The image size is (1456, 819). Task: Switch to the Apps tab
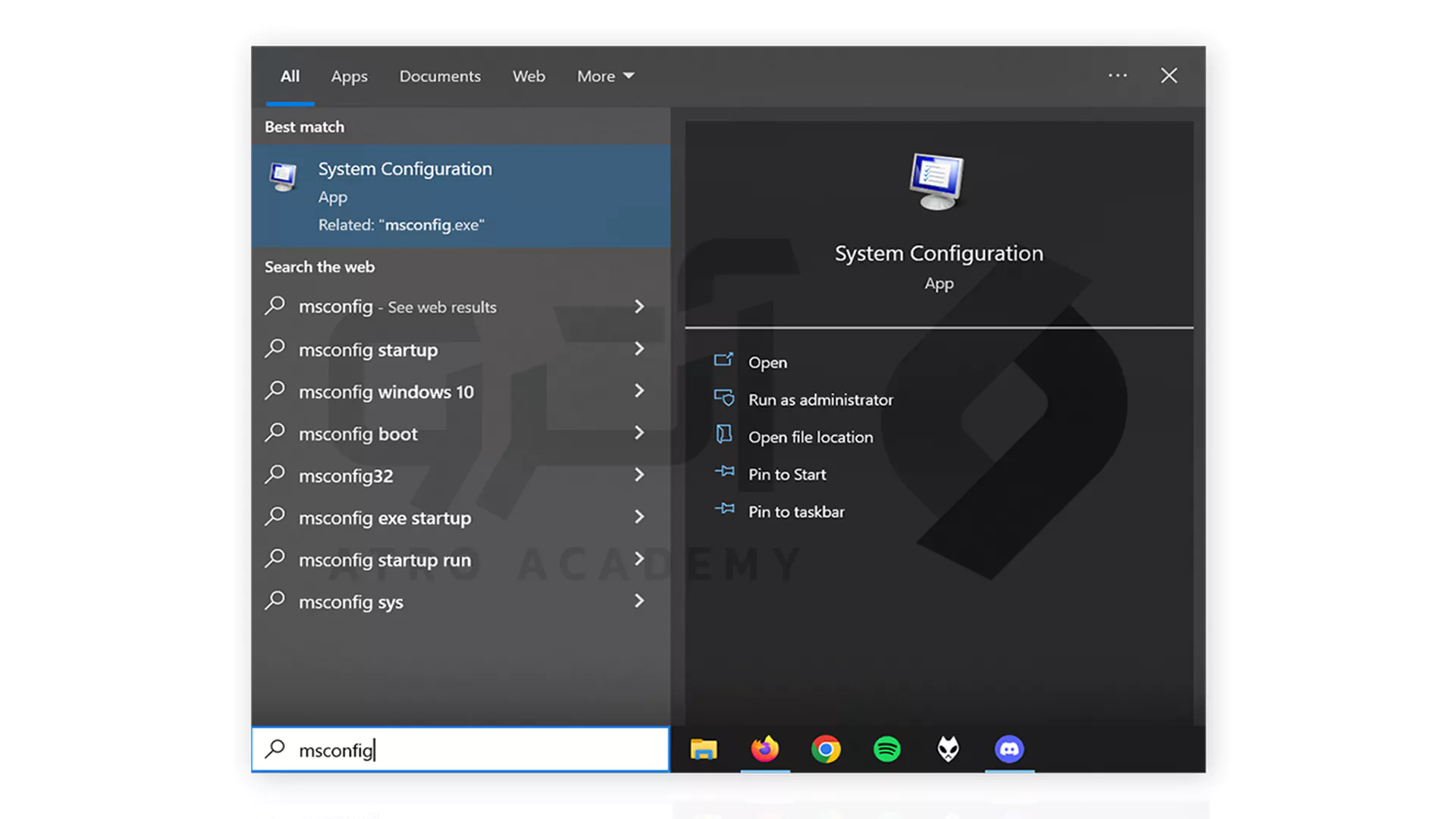[x=349, y=77]
